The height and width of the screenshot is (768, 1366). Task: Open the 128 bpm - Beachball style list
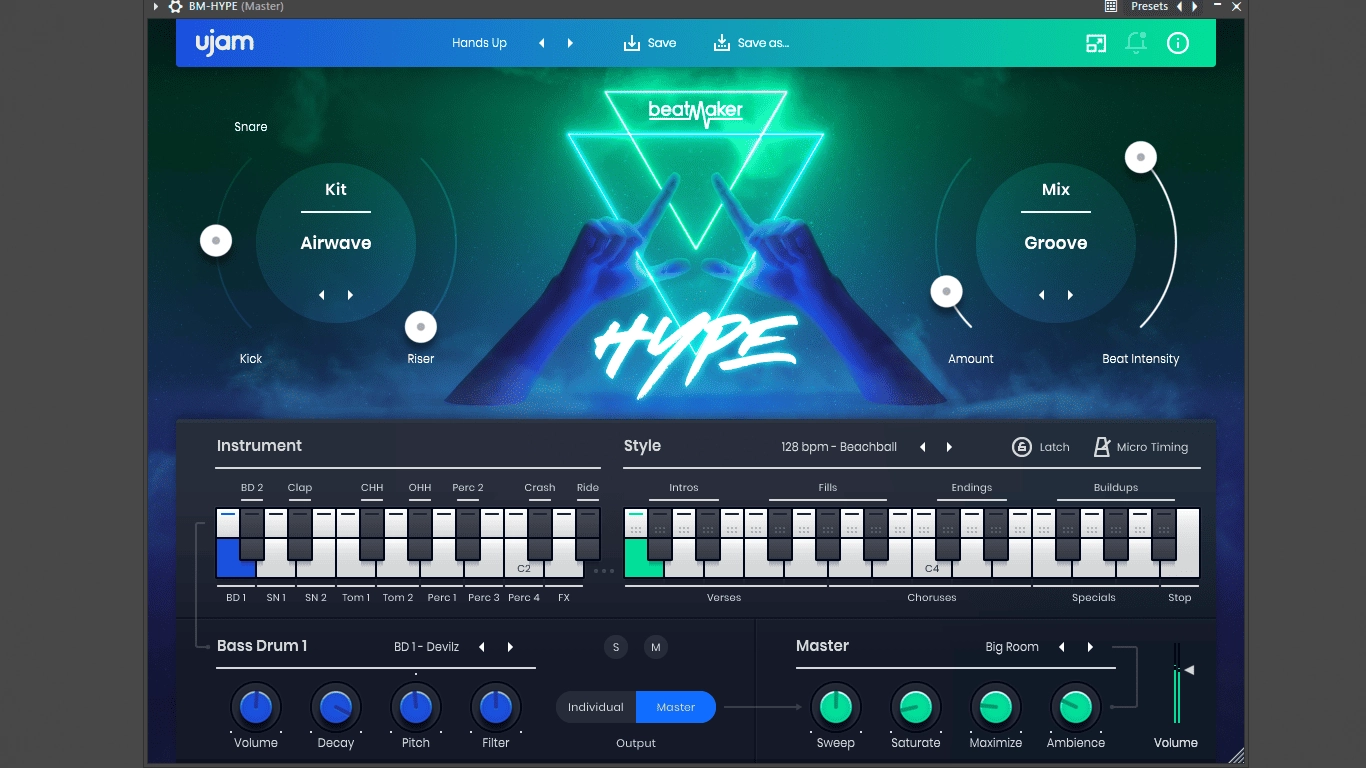pyautogui.click(x=839, y=447)
